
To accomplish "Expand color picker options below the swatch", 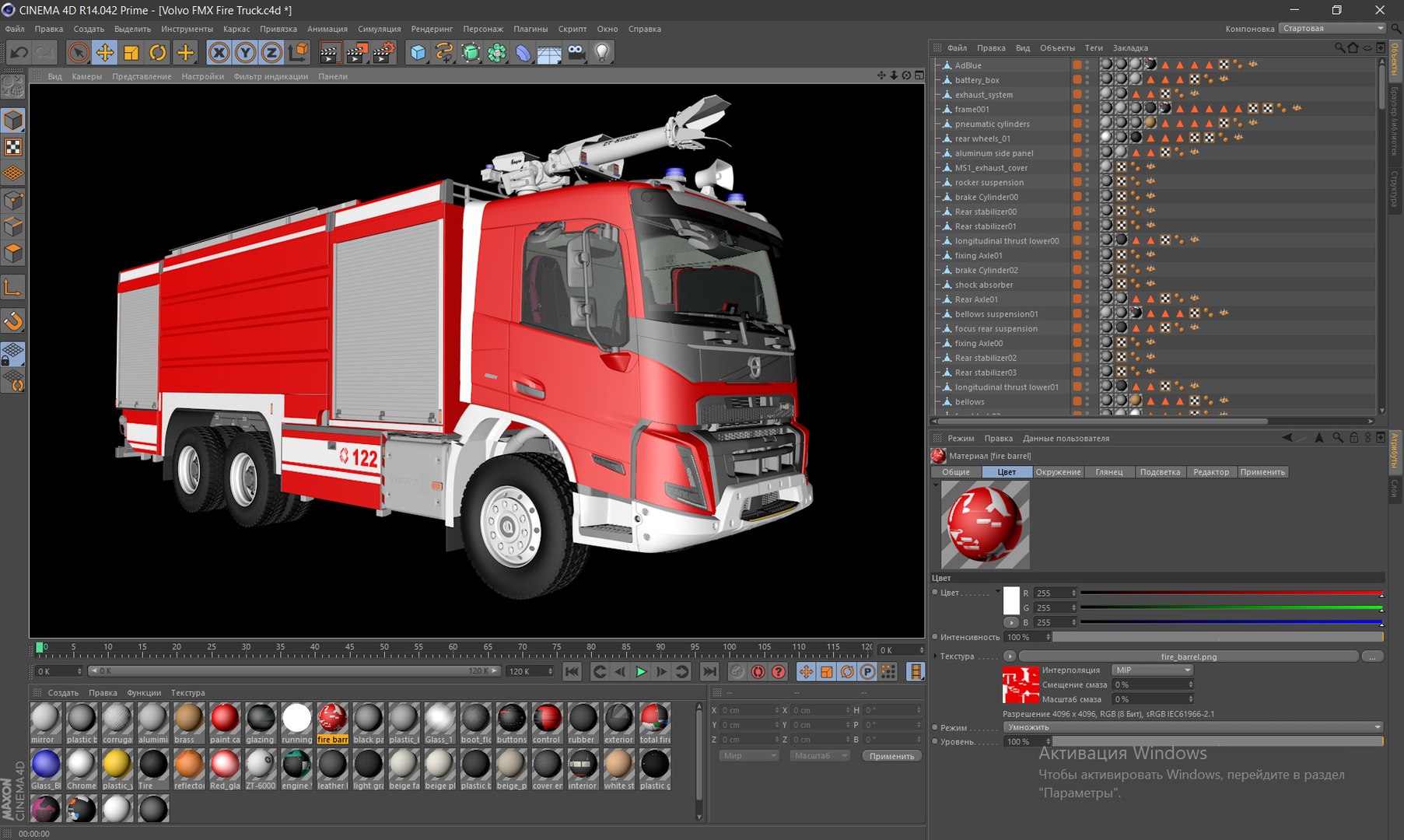I will 1010,622.
